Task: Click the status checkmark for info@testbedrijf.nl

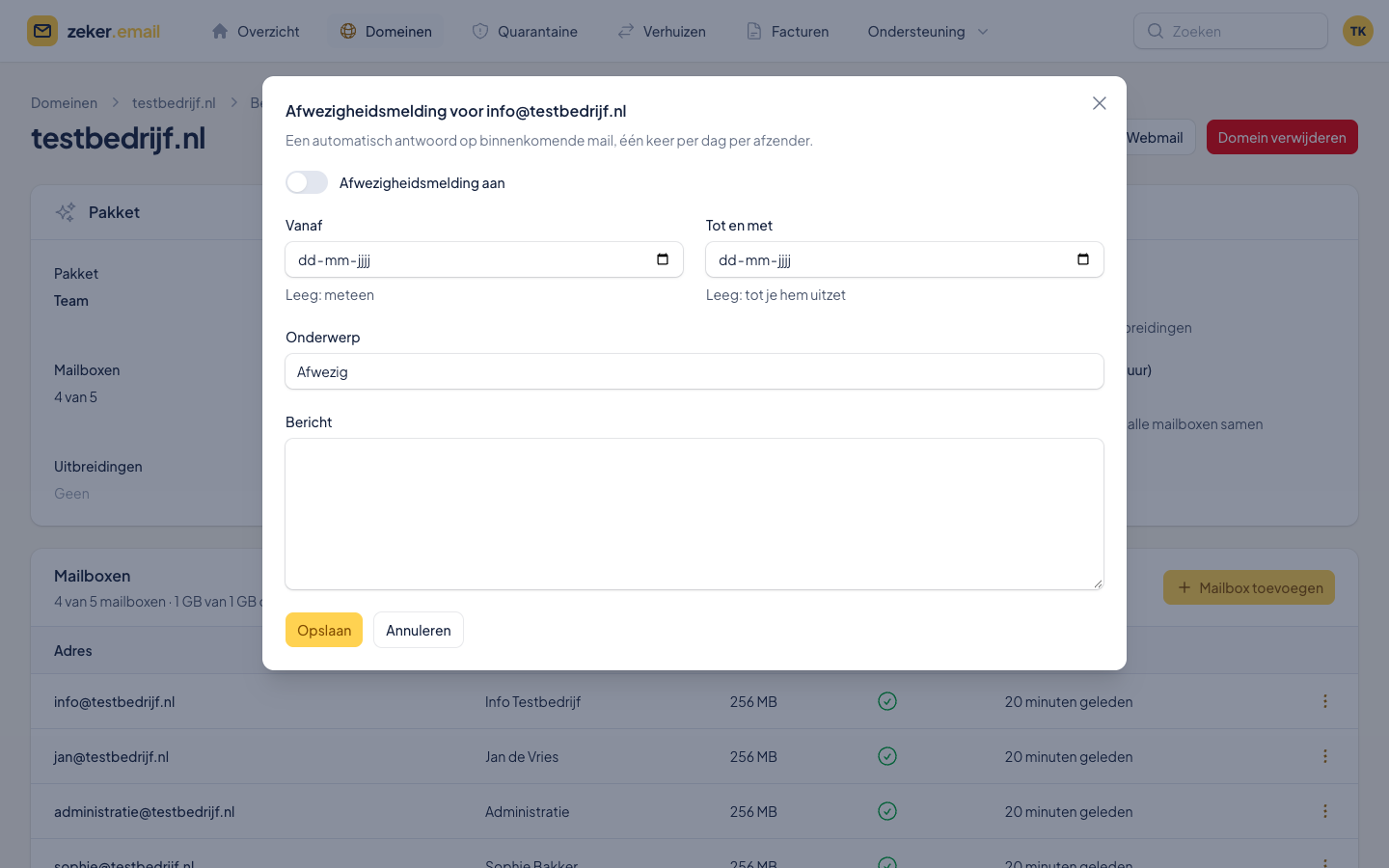Action: 887,701
